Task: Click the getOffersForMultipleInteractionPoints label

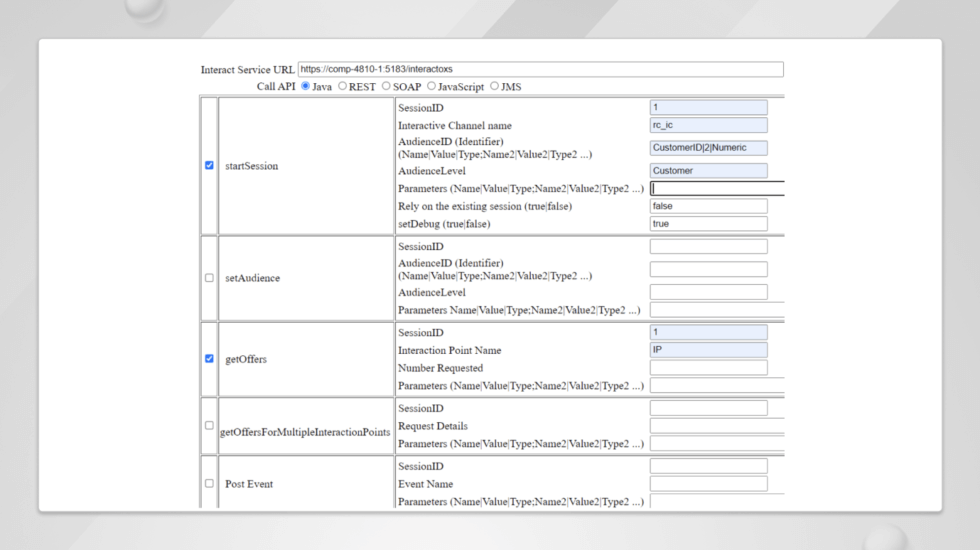Action: [x=305, y=432]
